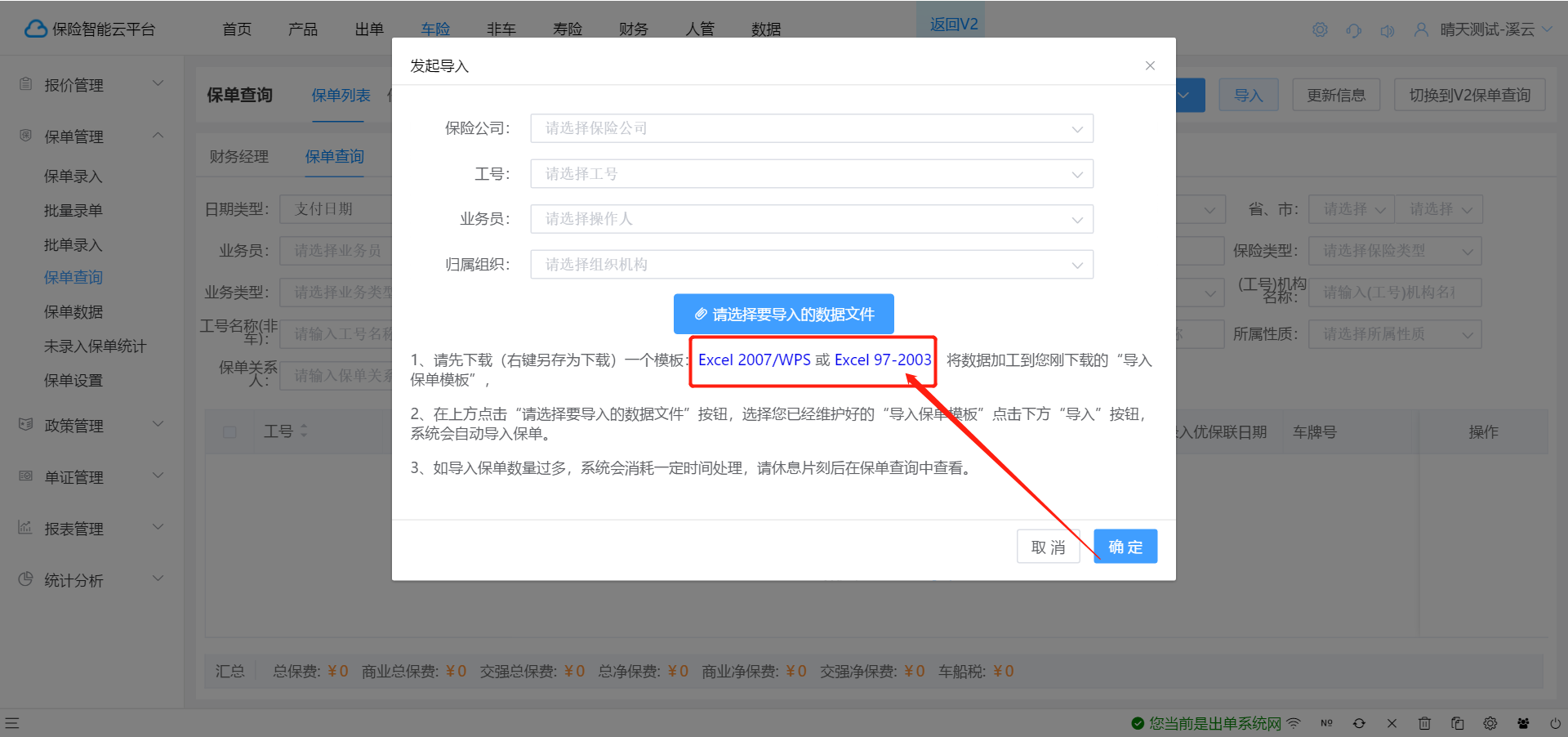Open 寿险 in top navigation

tap(568, 29)
